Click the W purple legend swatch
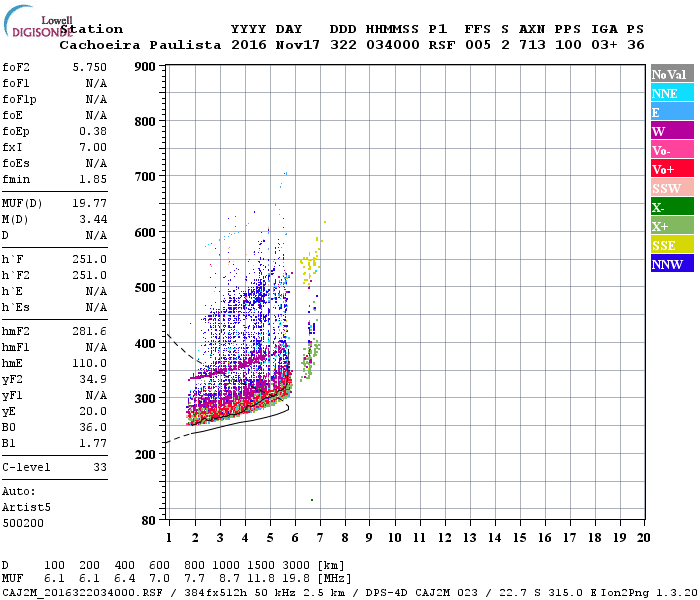The image size is (700, 600). pos(672,131)
